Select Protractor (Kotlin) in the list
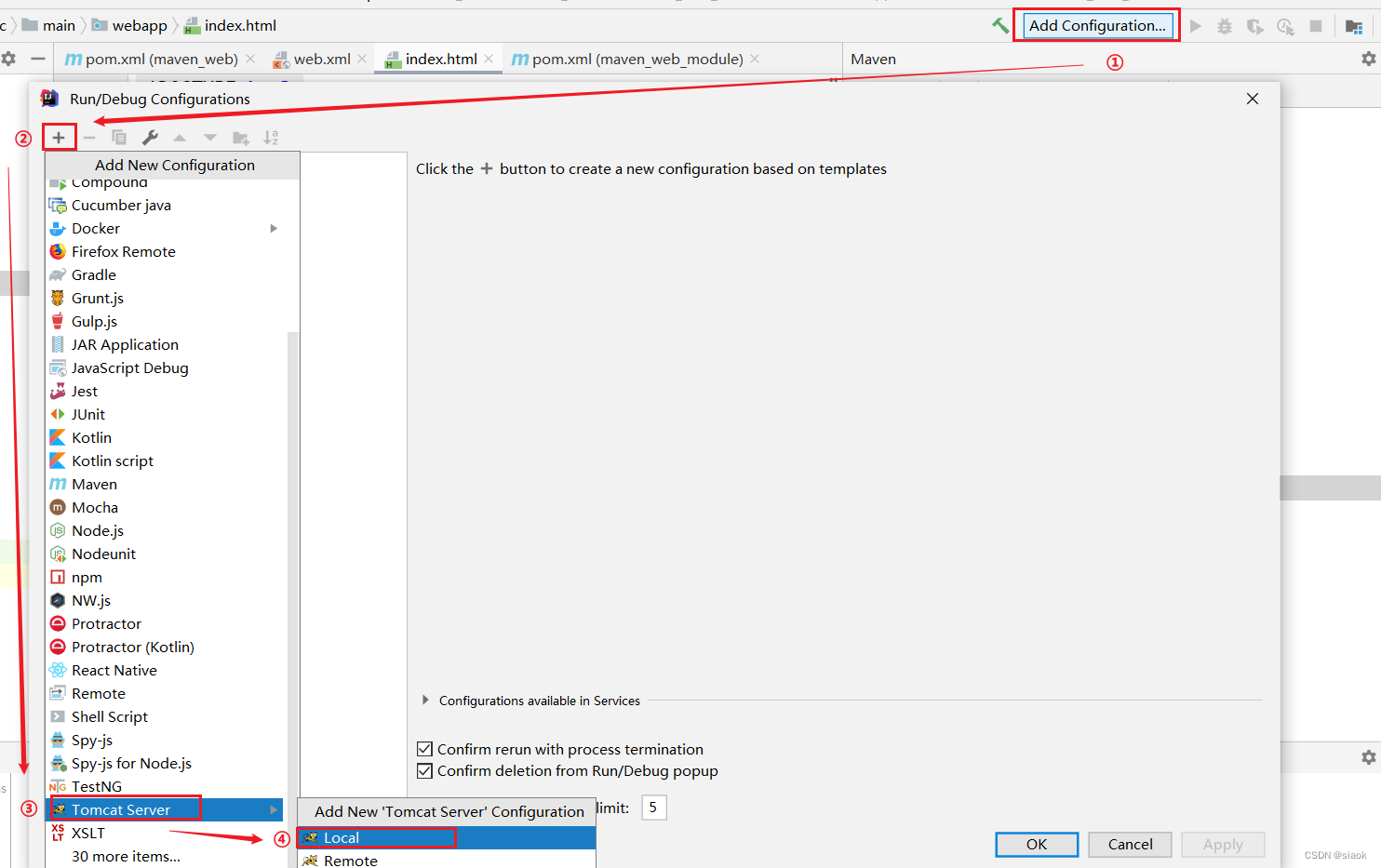This screenshot has height=868, width=1381. [165, 647]
